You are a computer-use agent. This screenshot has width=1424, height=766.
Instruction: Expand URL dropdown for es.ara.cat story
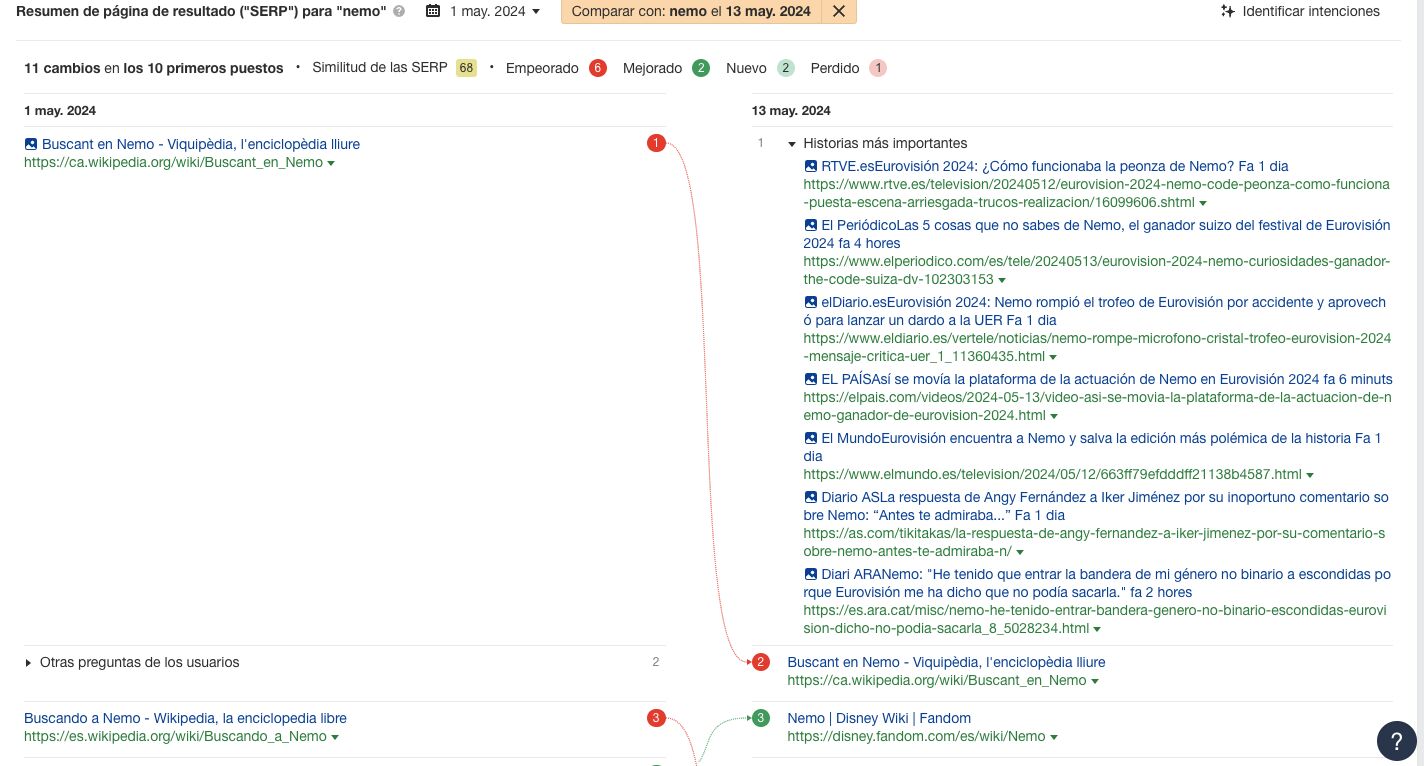click(x=1097, y=629)
